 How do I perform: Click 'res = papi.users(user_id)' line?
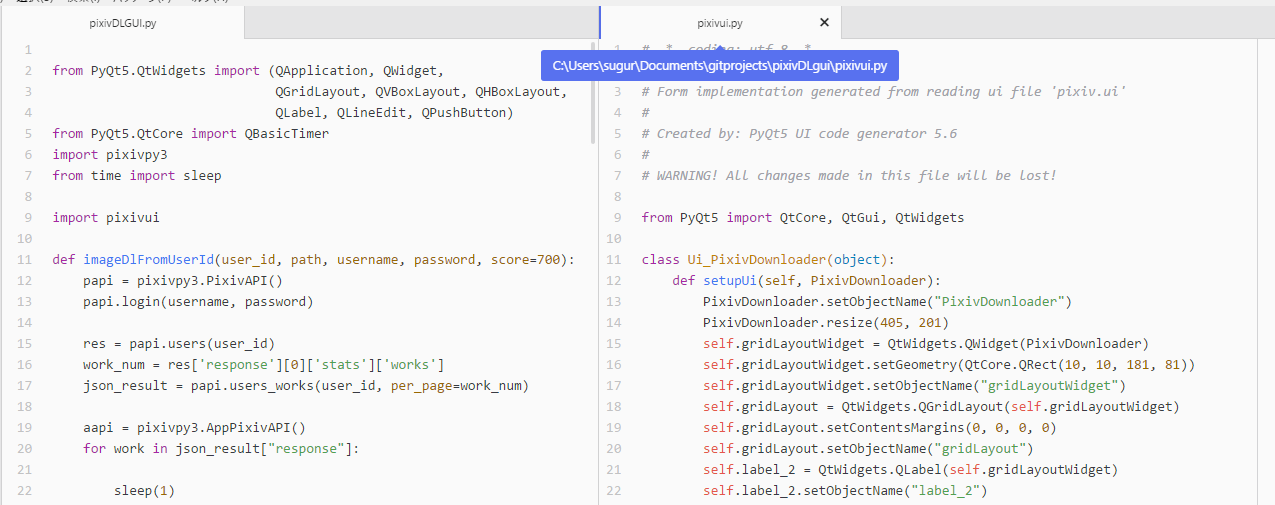(179, 343)
